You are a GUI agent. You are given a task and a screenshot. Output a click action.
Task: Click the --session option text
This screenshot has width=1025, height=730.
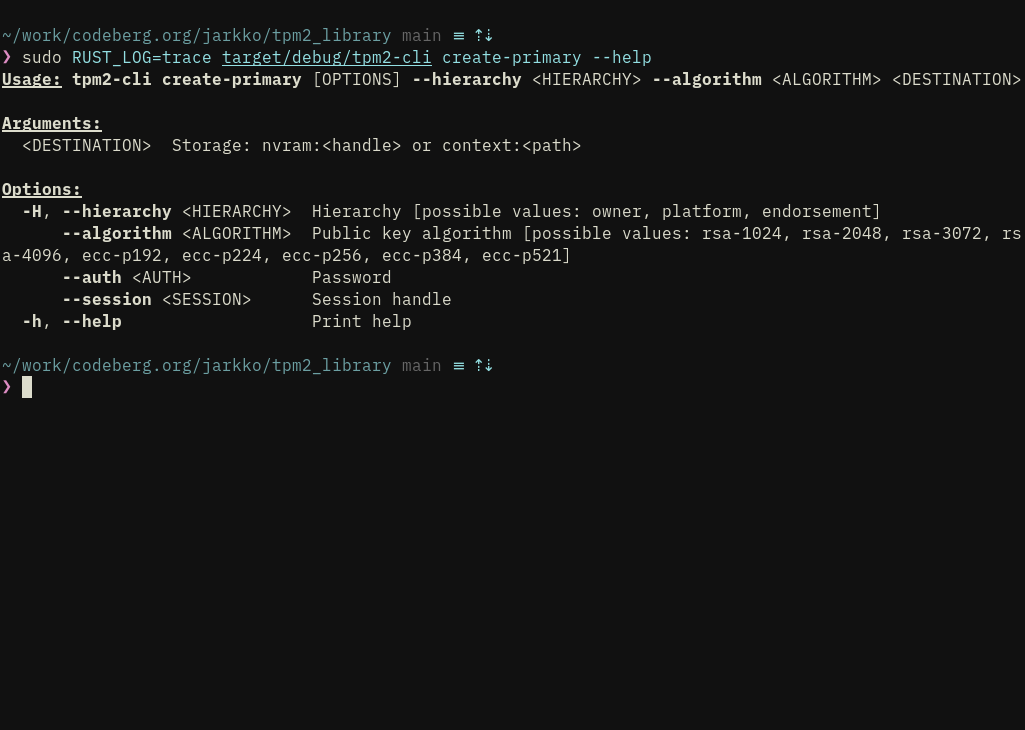(107, 299)
